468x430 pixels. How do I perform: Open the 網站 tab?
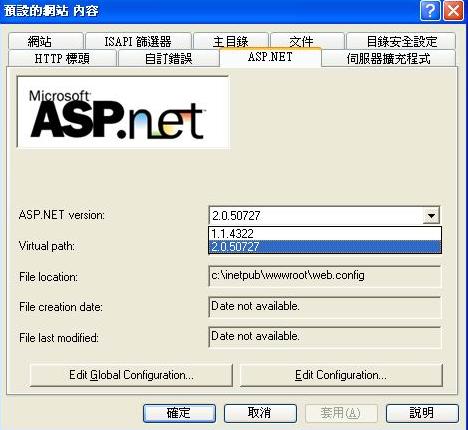pyautogui.click(x=45, y=41)
